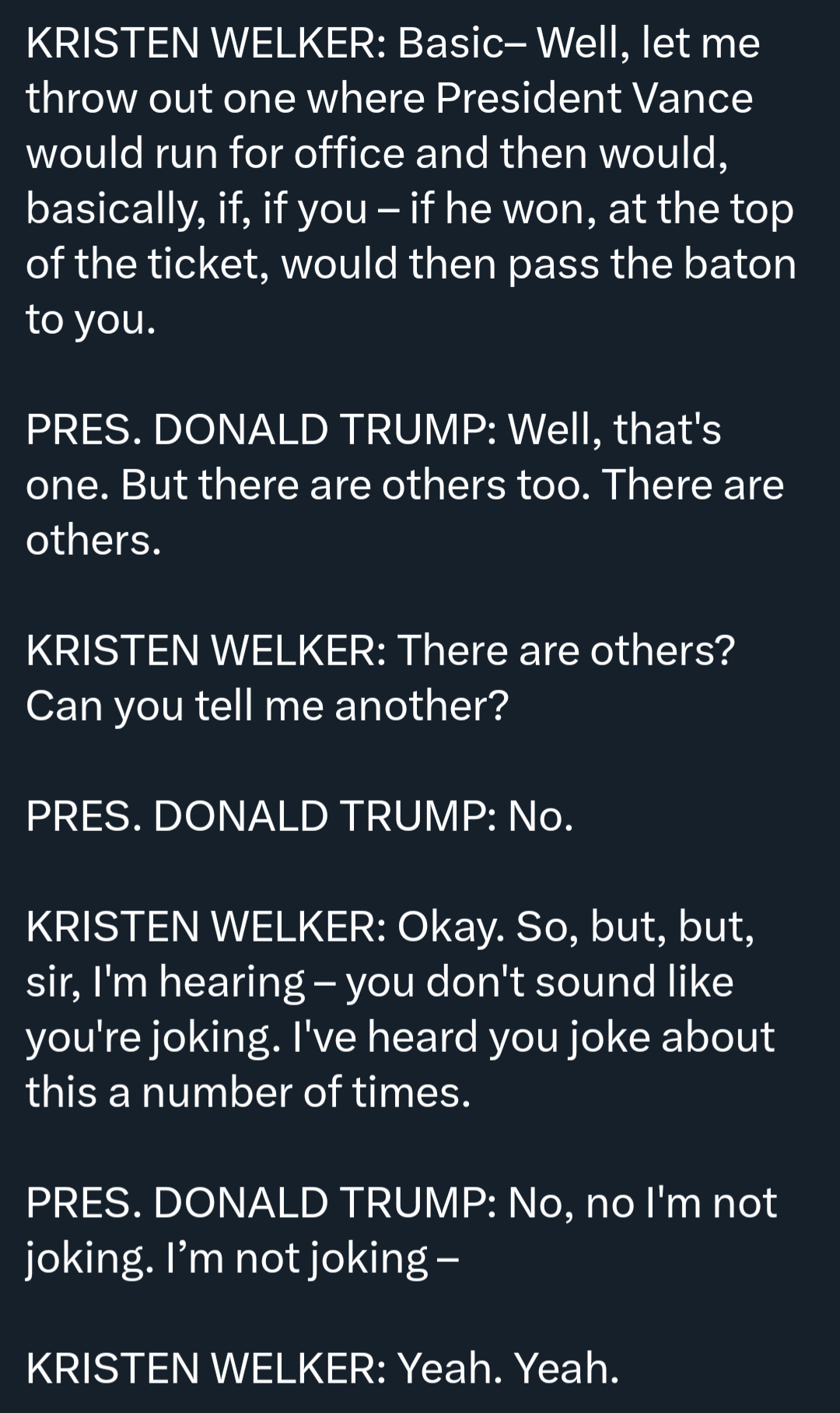Click the phrase "Okay. So, but, but,"

click(x=576, y=927)
